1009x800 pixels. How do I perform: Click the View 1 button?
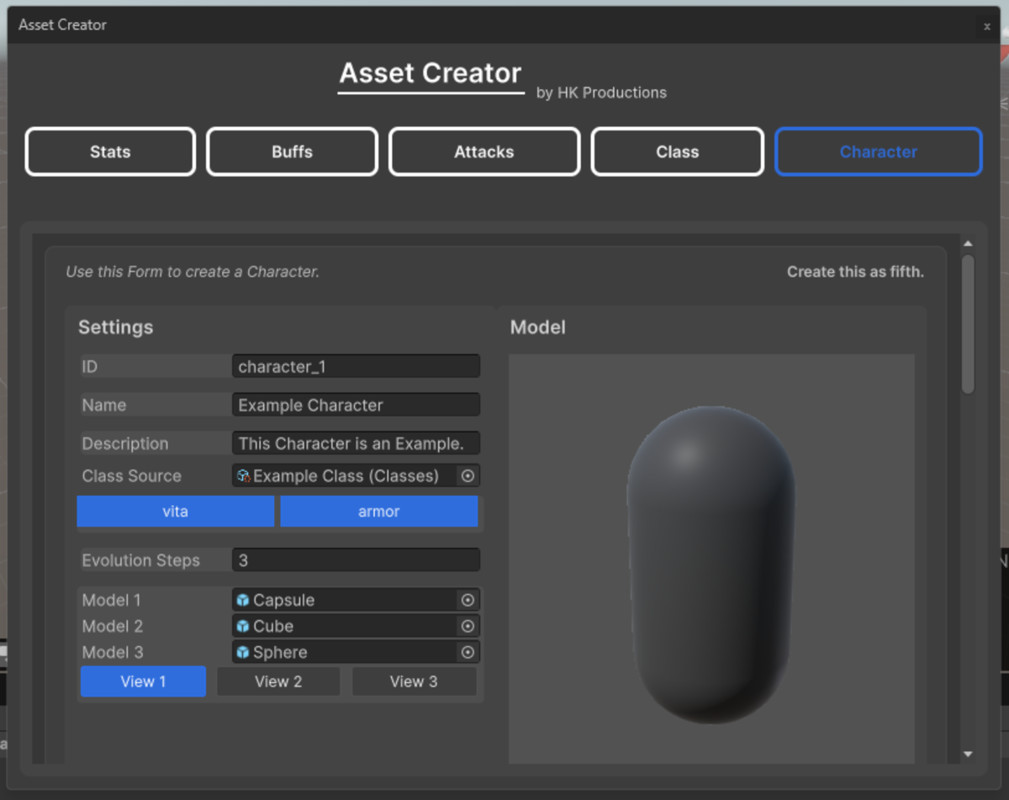point(143,681)
